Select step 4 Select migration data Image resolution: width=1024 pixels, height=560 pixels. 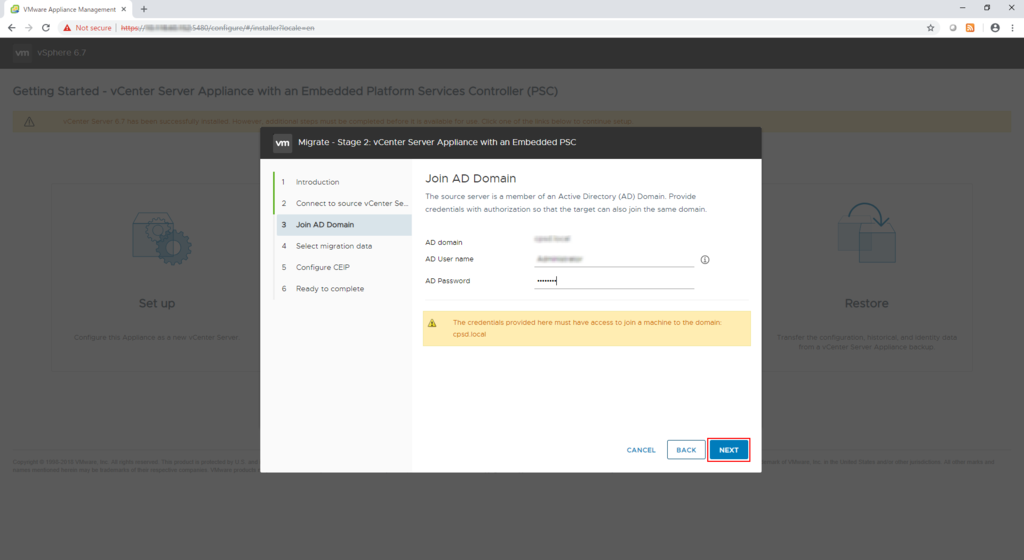click(344, 246)
